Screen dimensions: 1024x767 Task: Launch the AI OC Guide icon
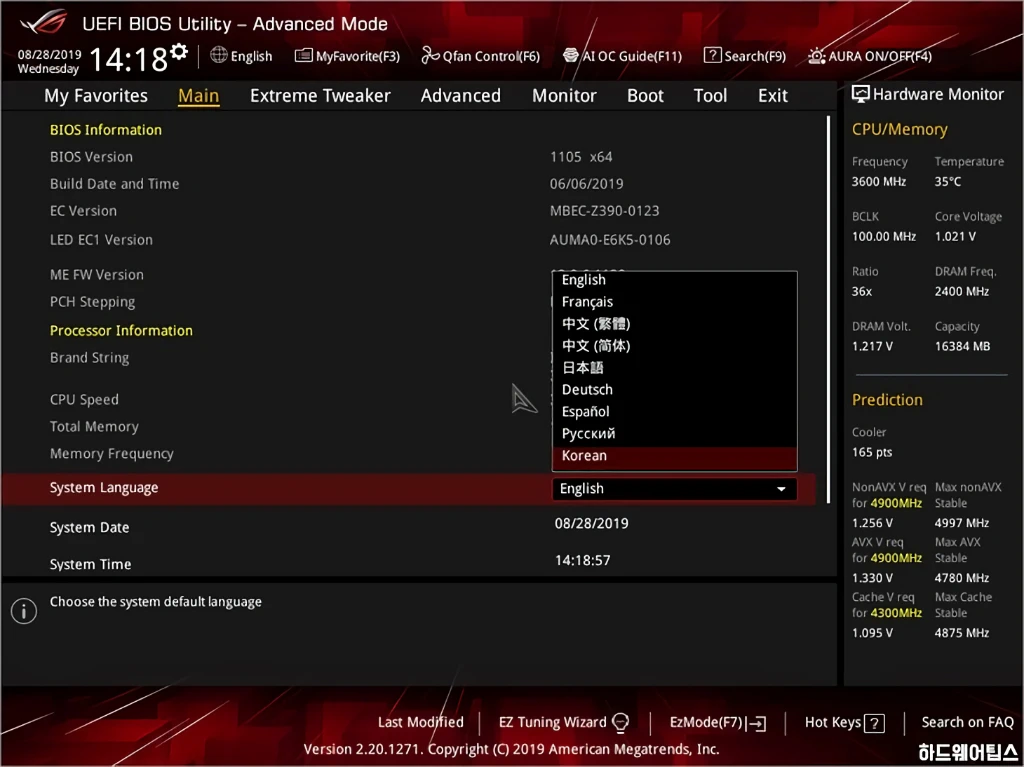pyautogui.click(x=571, y=56)
